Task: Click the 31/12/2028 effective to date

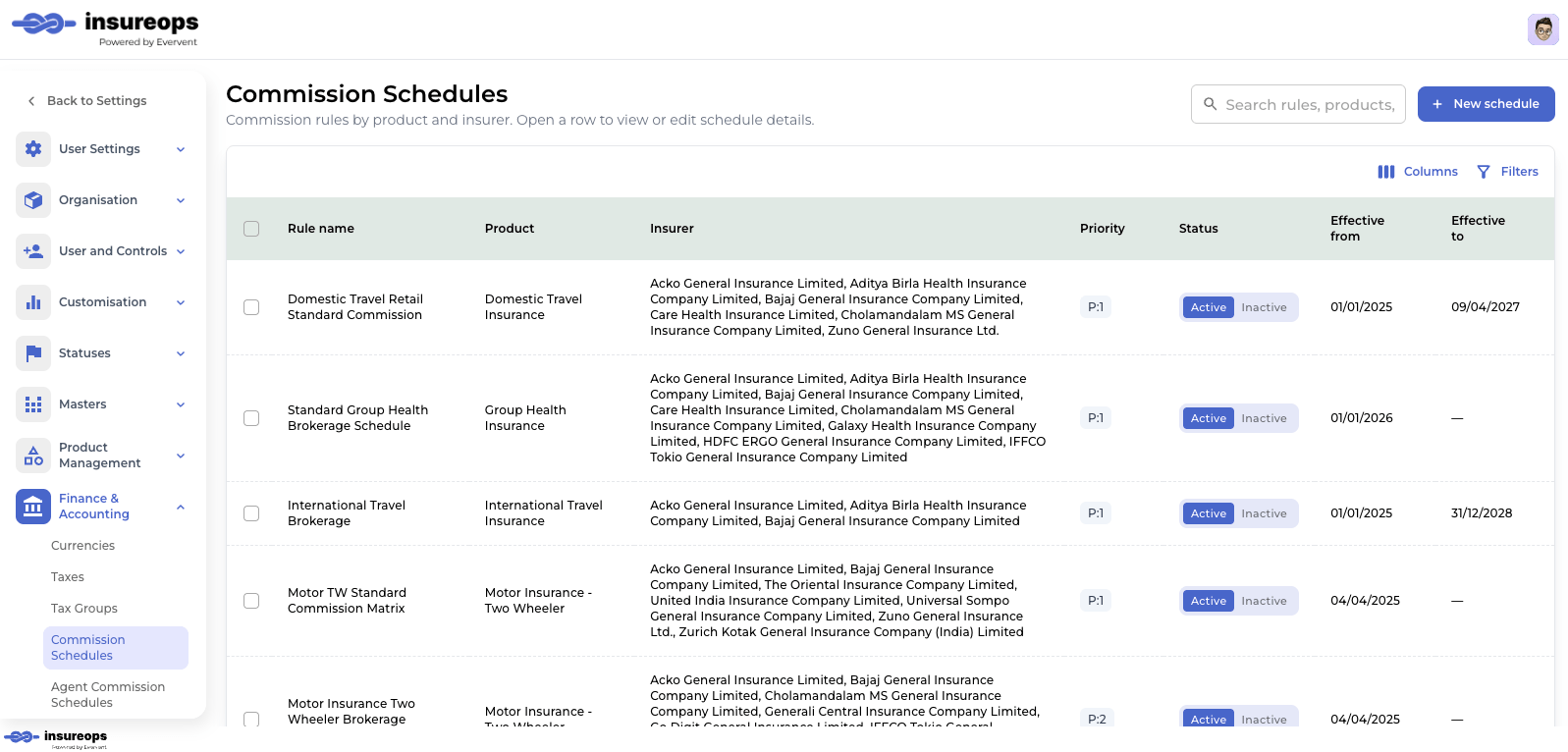Action: pyautogui.click(x=1482, y=513)
